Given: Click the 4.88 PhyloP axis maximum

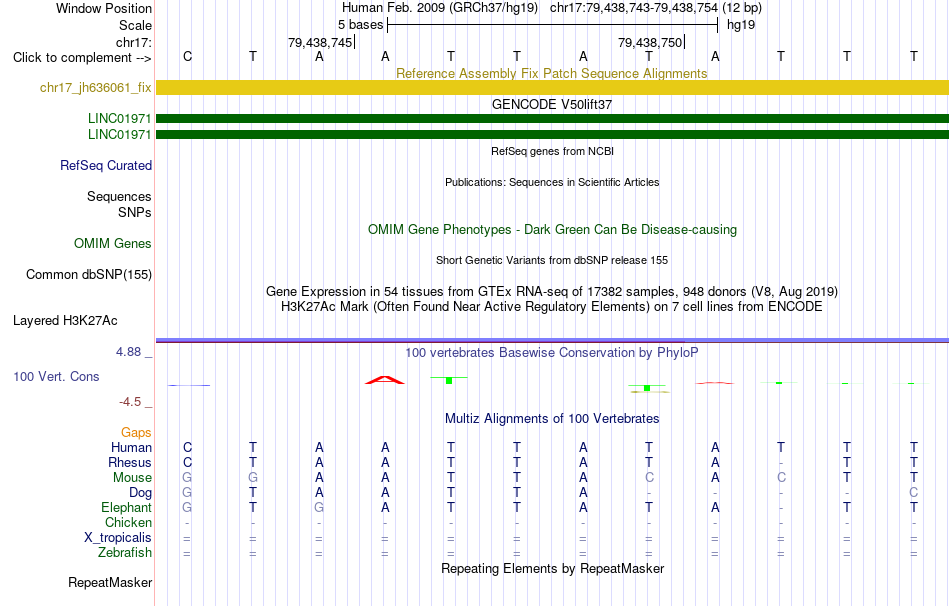Looking at the screenshot, I should tap(128, 352).
